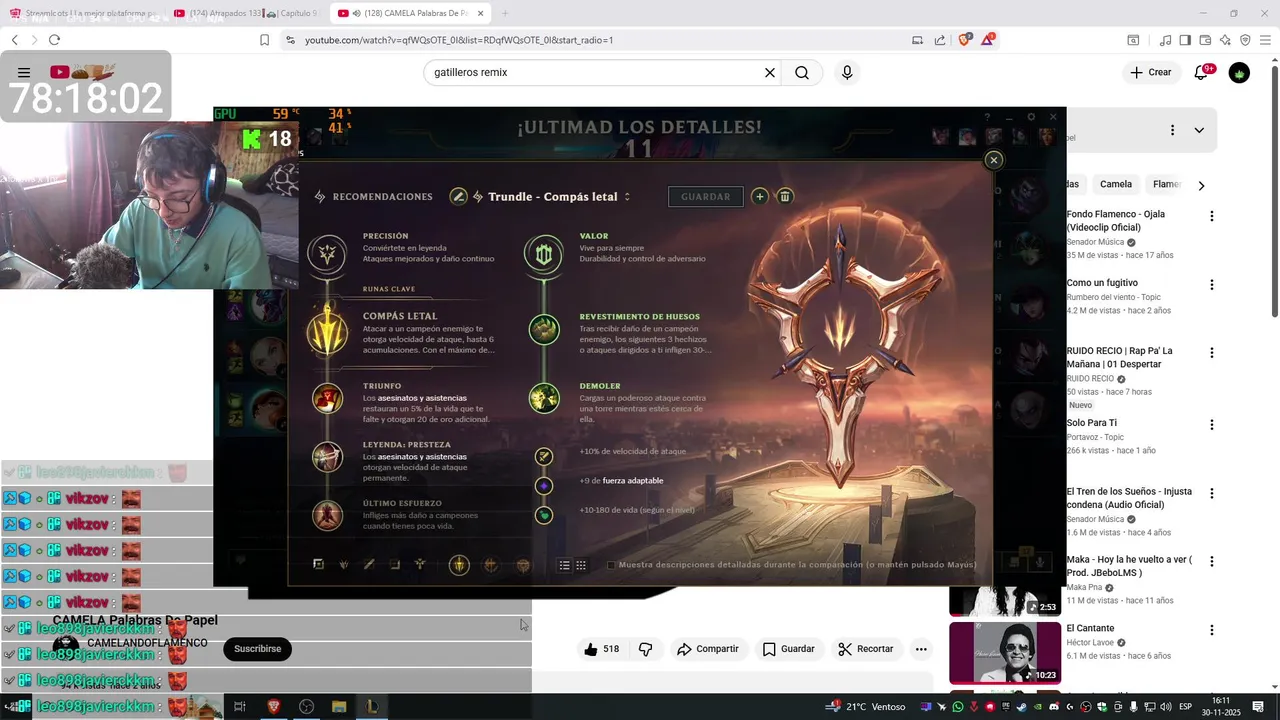The height and width of the screenshot is (720, 1280).
Task: Like the video with 518 likes
Action: (601, 649)
